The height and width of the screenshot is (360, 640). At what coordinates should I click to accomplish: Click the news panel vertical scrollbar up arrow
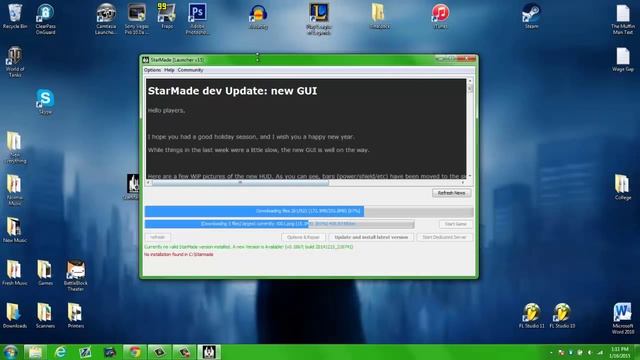[x=470, y=81]
